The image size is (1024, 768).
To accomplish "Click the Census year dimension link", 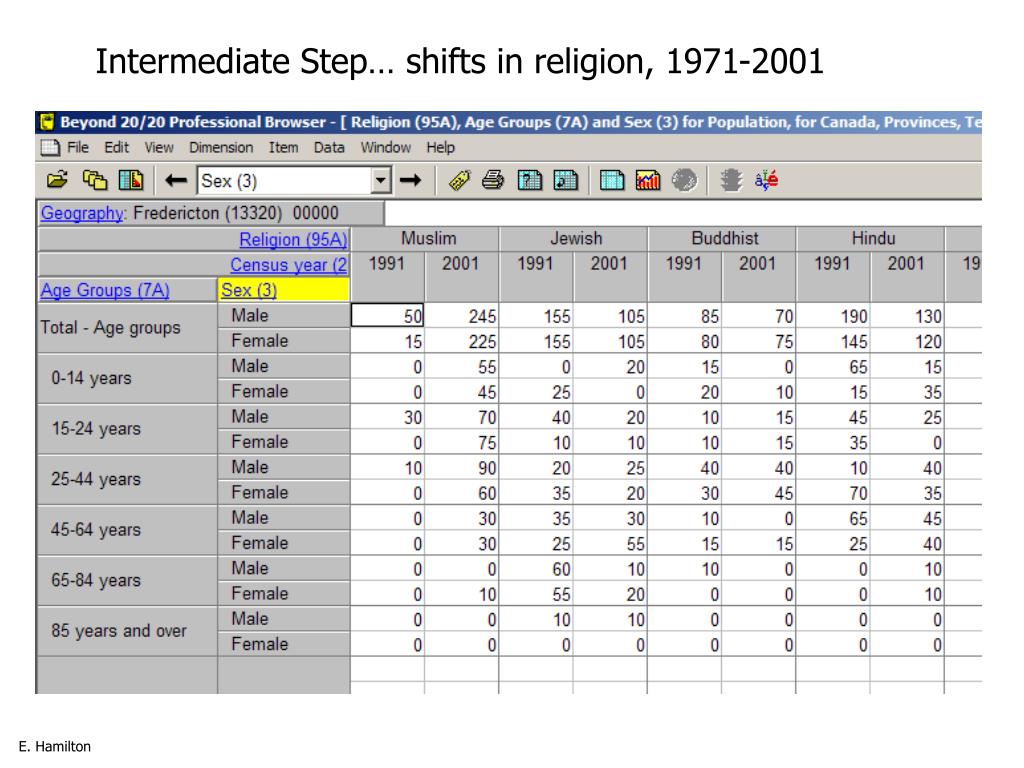I will 289,265.
